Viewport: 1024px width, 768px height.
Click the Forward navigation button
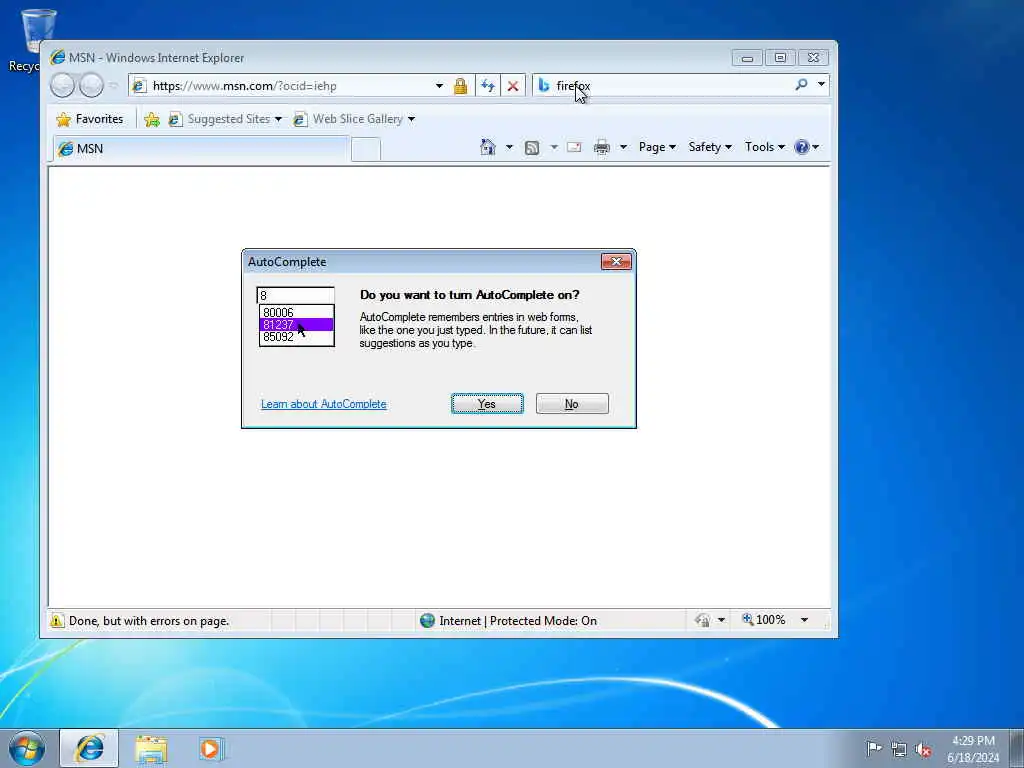pos(91,86)
